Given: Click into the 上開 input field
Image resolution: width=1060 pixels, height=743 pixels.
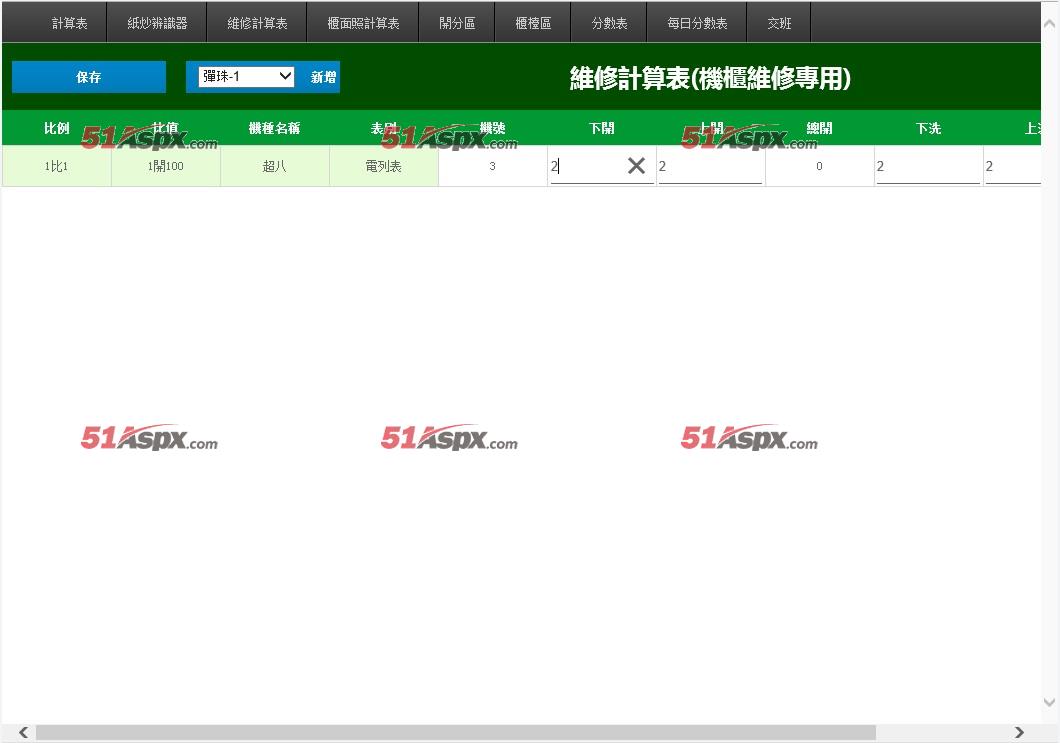Looking at the screenshot, I should pos(710,167).
